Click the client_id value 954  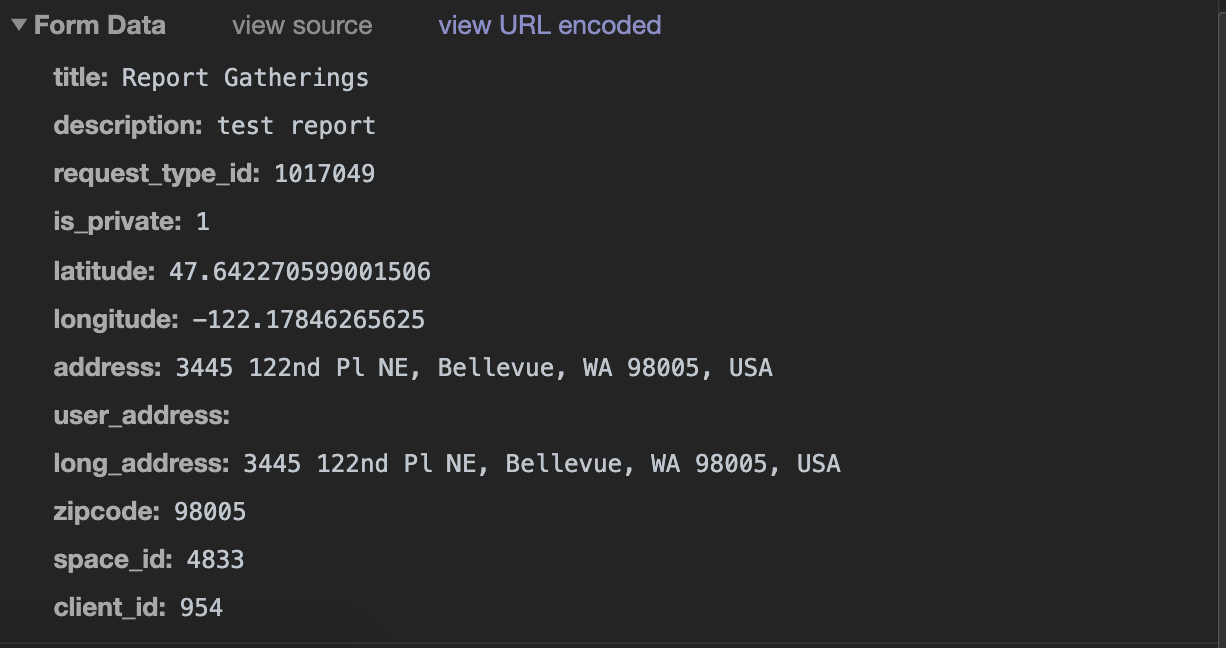click(x=201, y=608)
